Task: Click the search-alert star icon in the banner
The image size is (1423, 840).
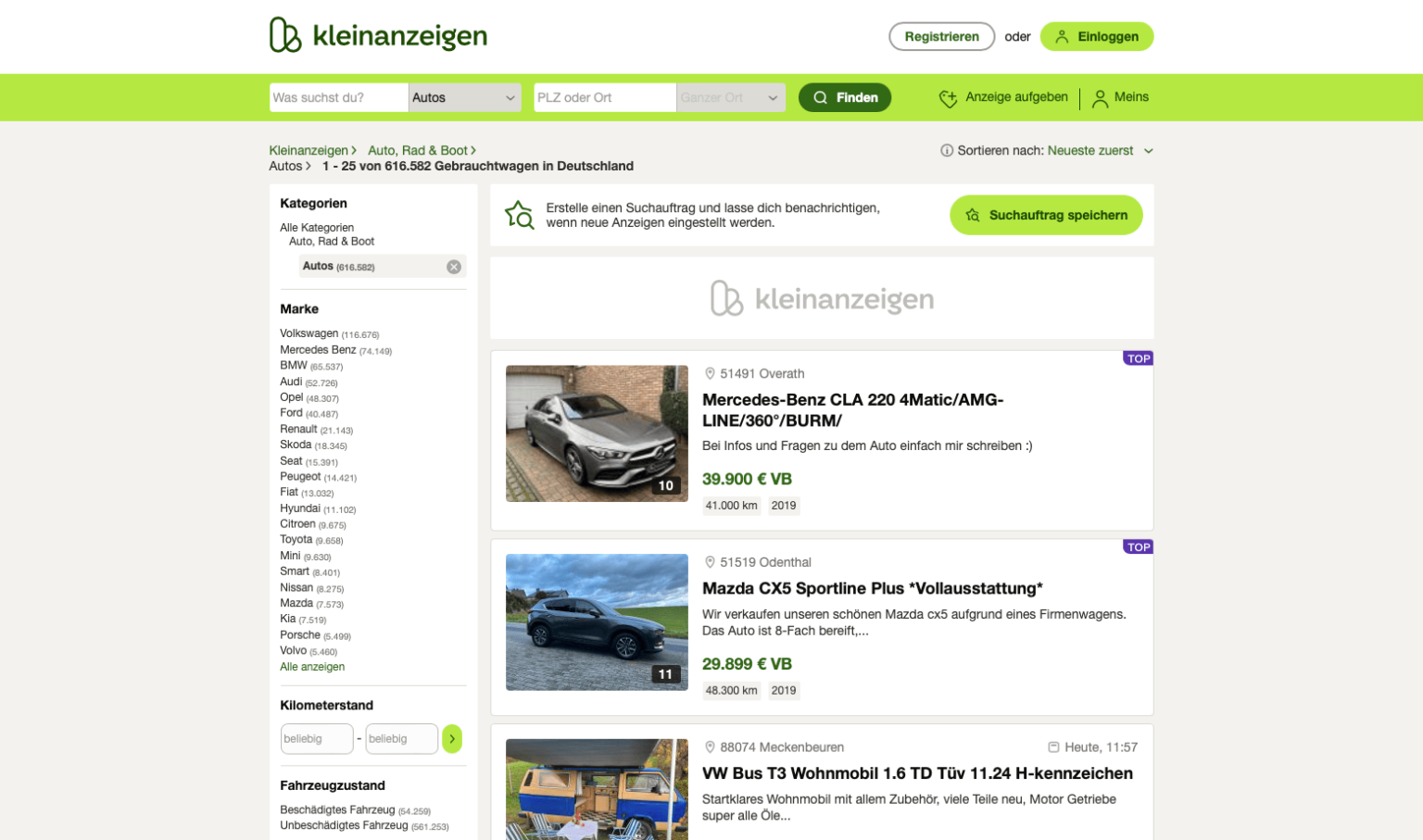Action: [x=520, y=214]
